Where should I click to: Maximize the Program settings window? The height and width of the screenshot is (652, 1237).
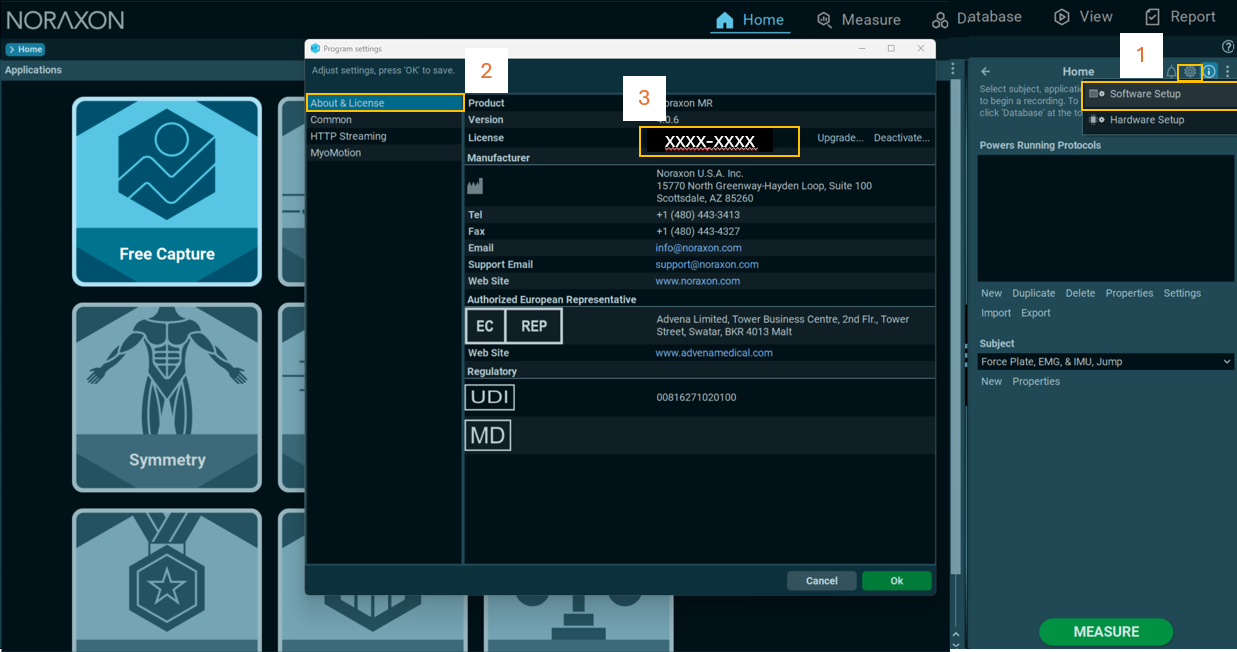[891, 48]
